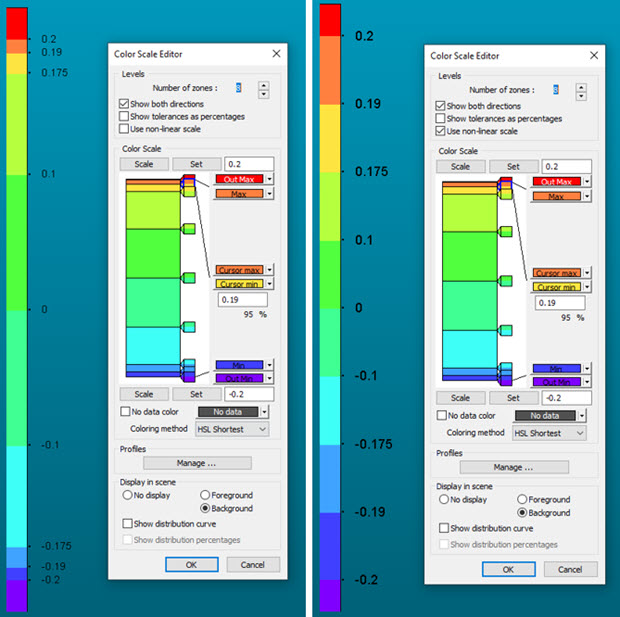This screenshot has height=617, width=620.
Task: Select 'No display' radio in right dialog
Action: [443, 499]
